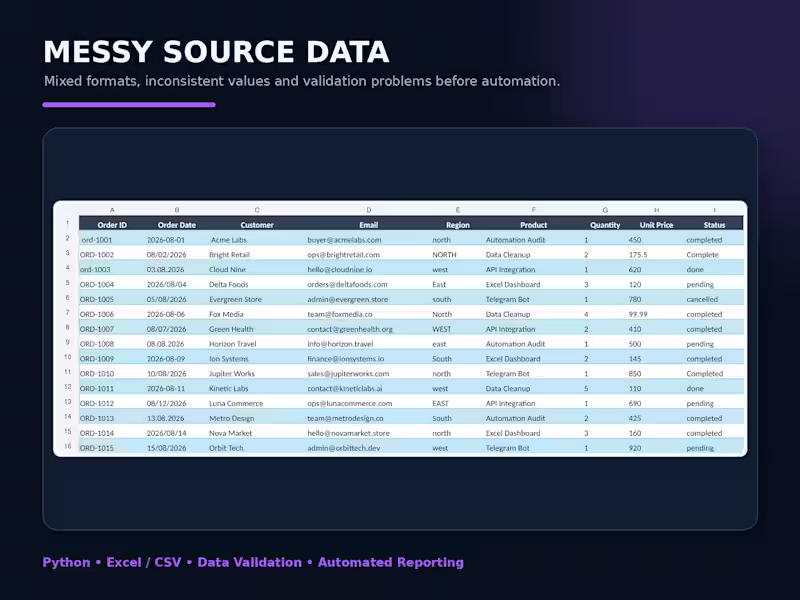Click the Region column header

(x=458, y=225)
